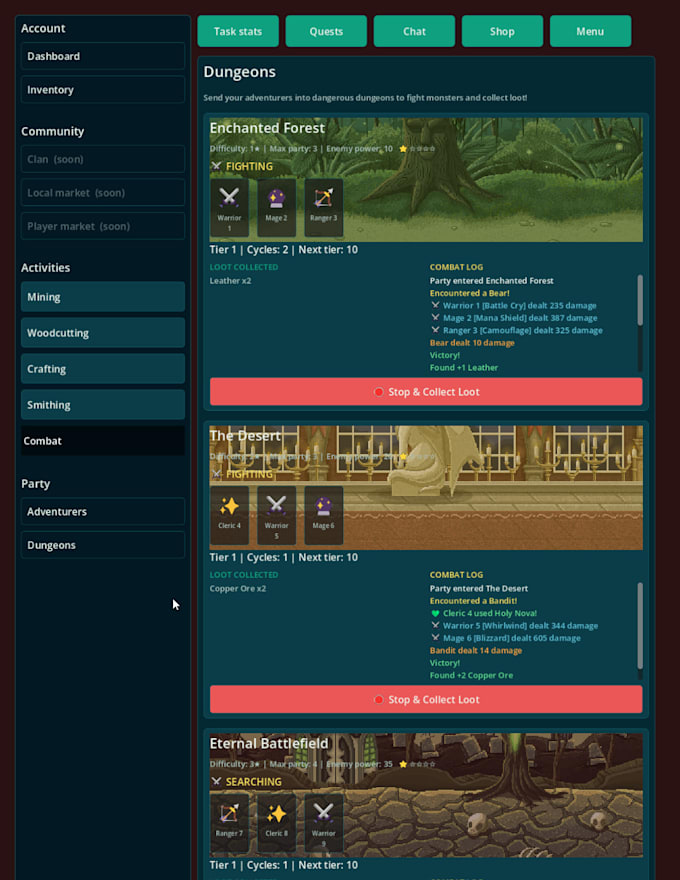Open Inventory from the sidebar
This screenshot has width=680, height=880.
(x=103, y=90)
